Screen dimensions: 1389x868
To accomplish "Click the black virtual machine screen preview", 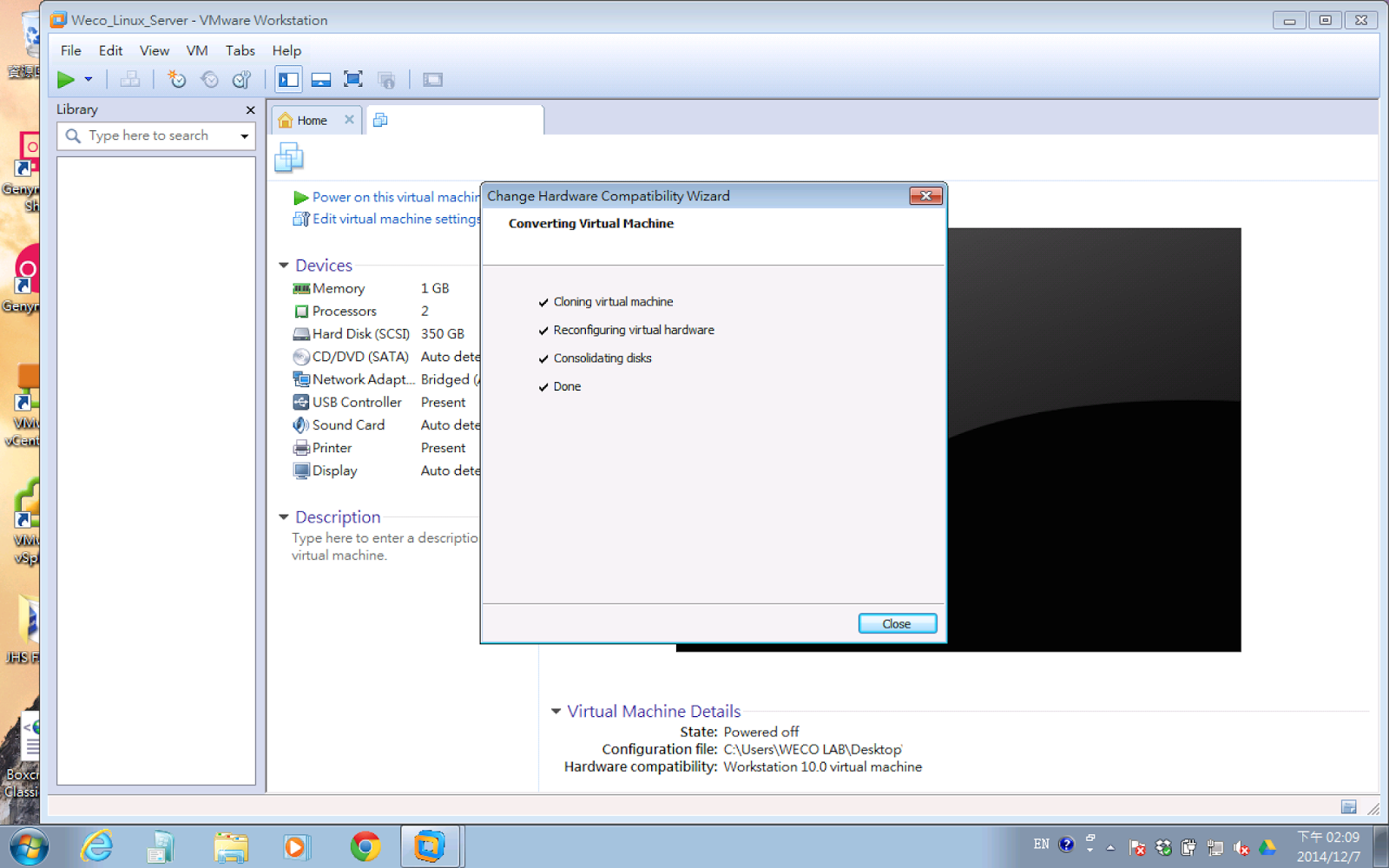I will pyautogui.click(x=1094, y=439).
